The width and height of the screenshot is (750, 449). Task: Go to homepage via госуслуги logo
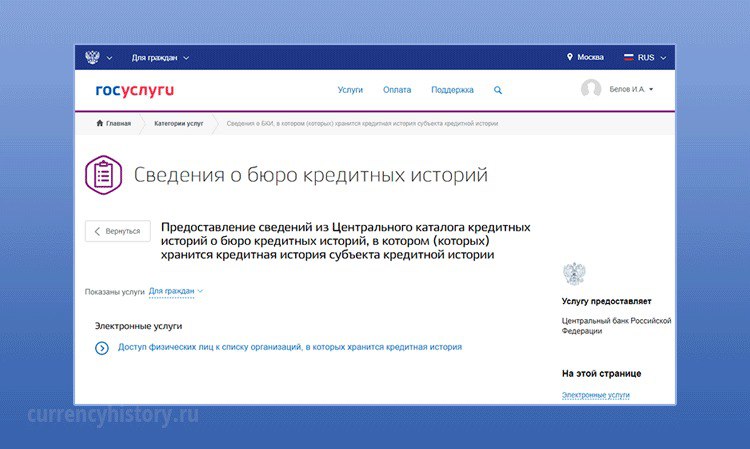click(135, 90)
